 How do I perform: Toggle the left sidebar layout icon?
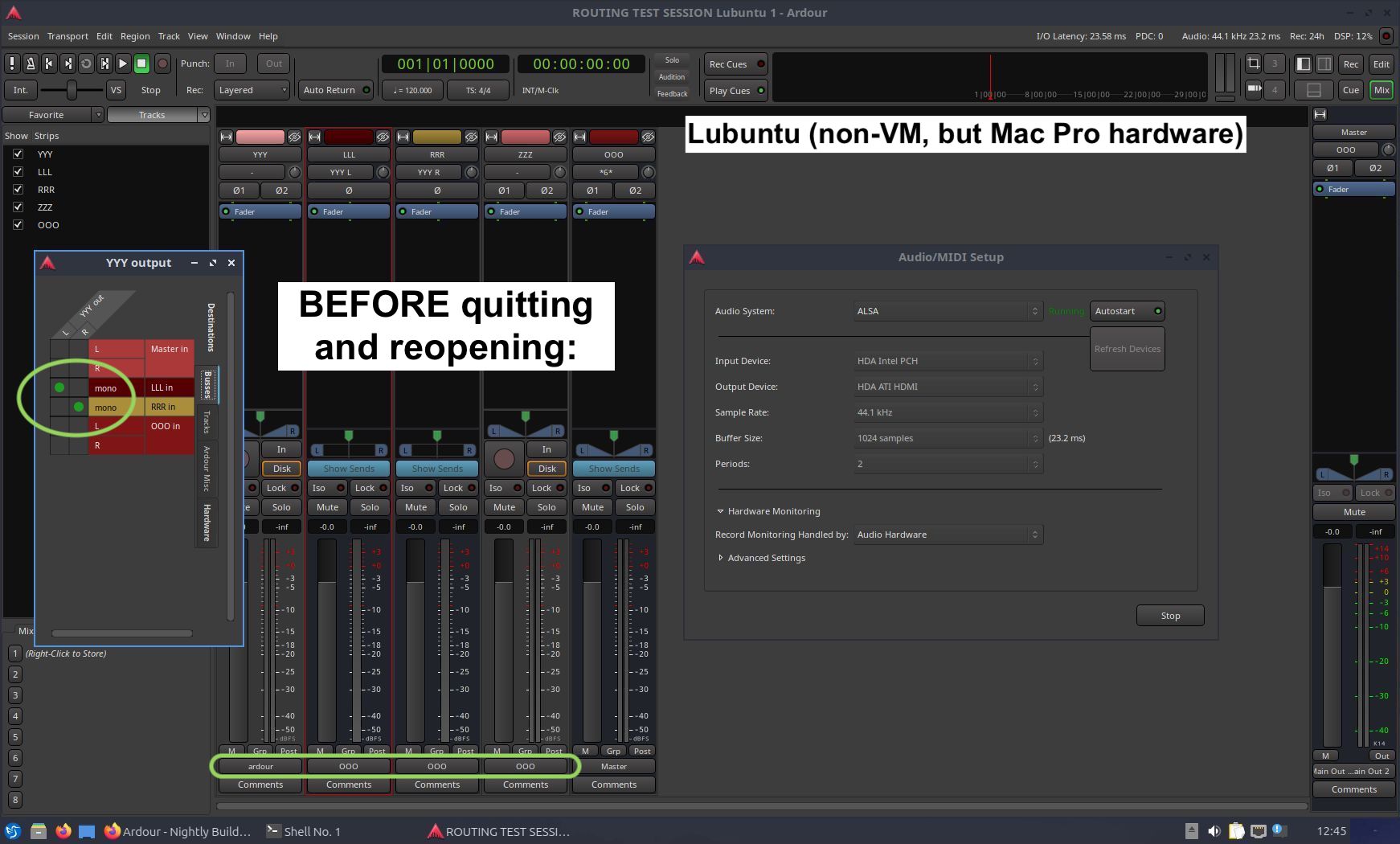[1304, 64]
